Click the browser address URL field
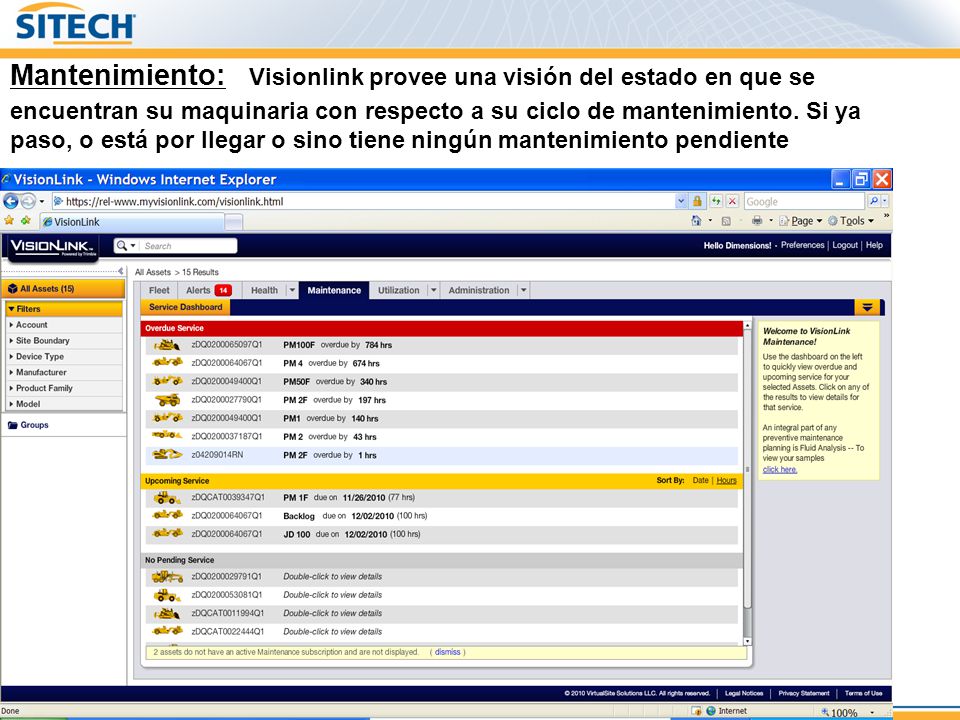960x720 pixels. [364, 201]
